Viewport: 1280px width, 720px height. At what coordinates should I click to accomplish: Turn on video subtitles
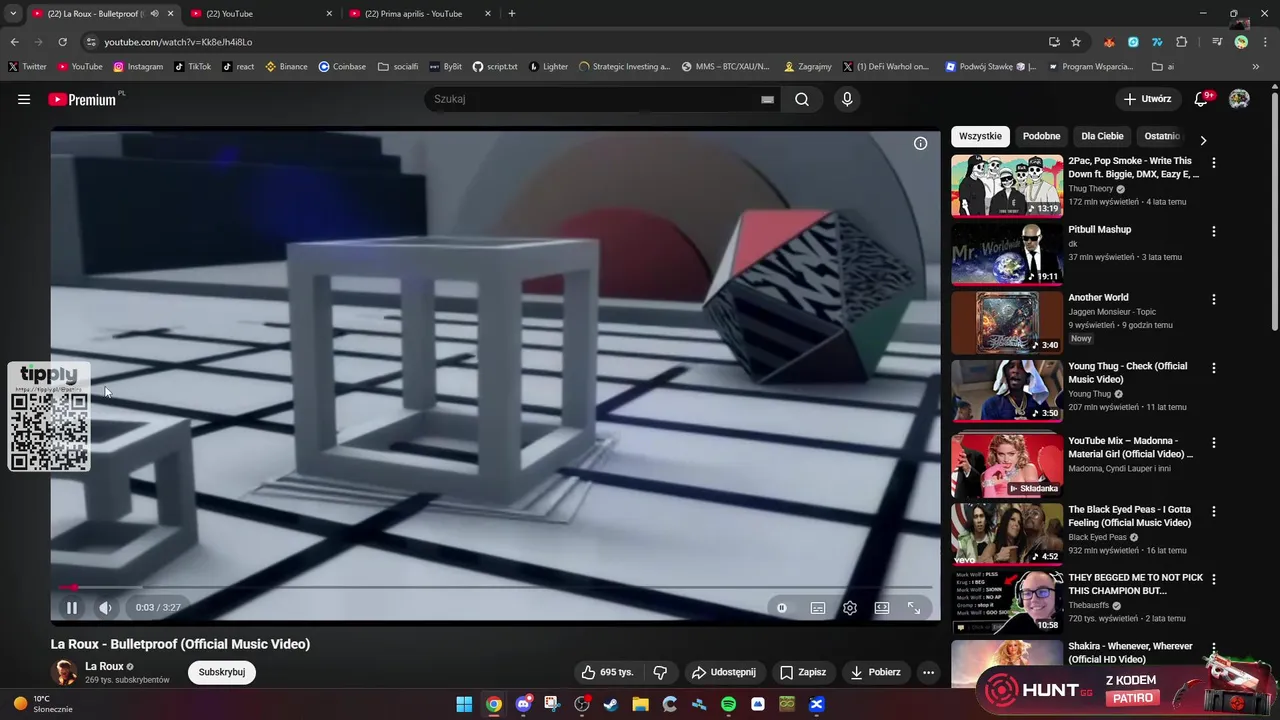tap(818, 607)
